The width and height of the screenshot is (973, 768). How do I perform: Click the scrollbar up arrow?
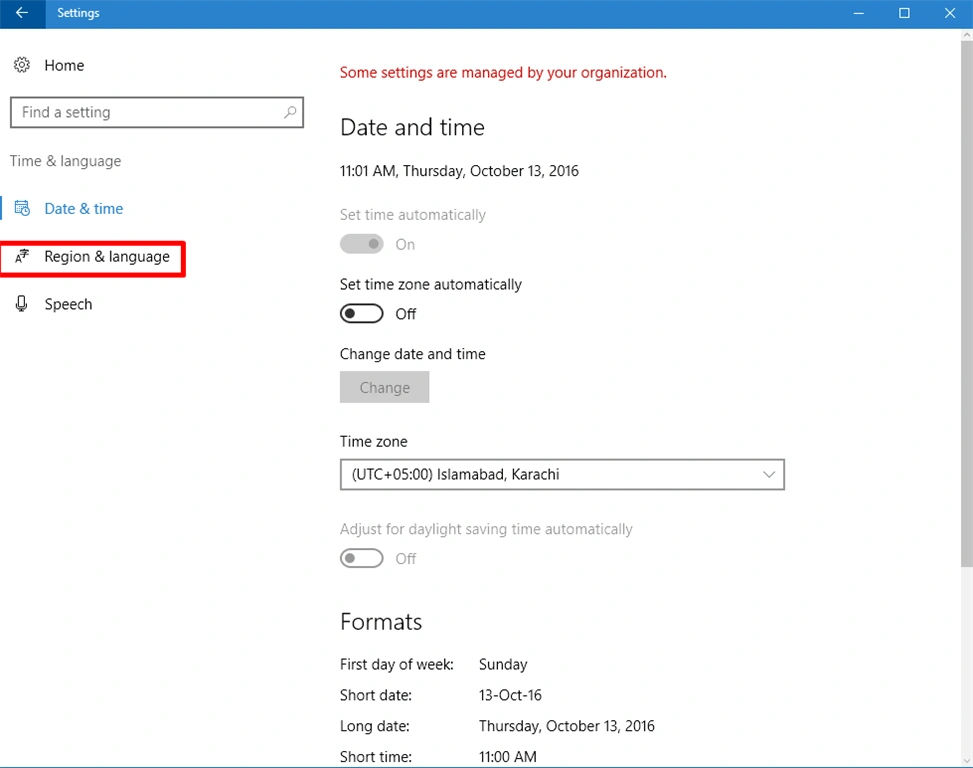coord(967,35)
